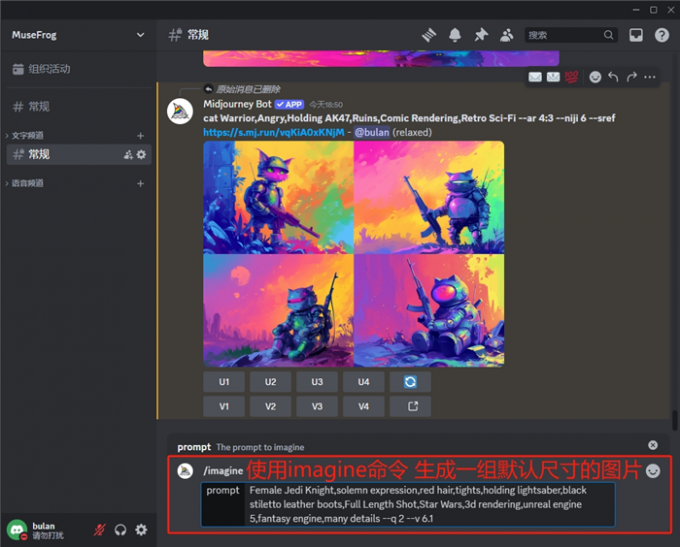Screen dimensions: 680x547
Task: Click the Midjourney Bot avatar
Action: click(180, 111)
